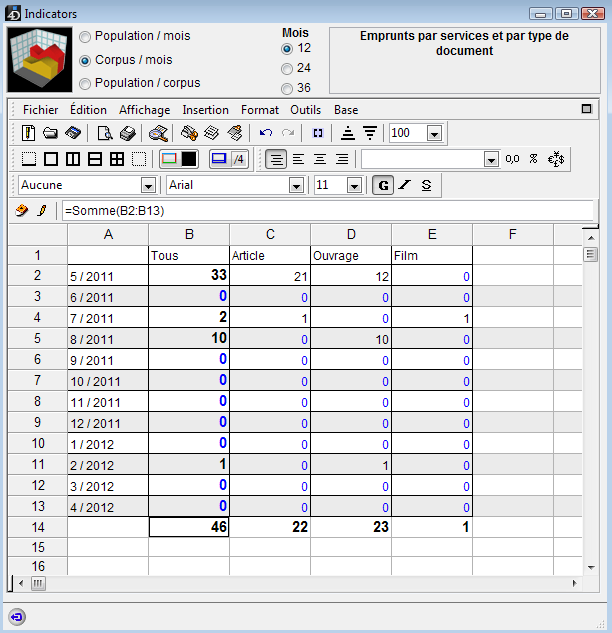Toggle default alignment button

pos(276,159)
